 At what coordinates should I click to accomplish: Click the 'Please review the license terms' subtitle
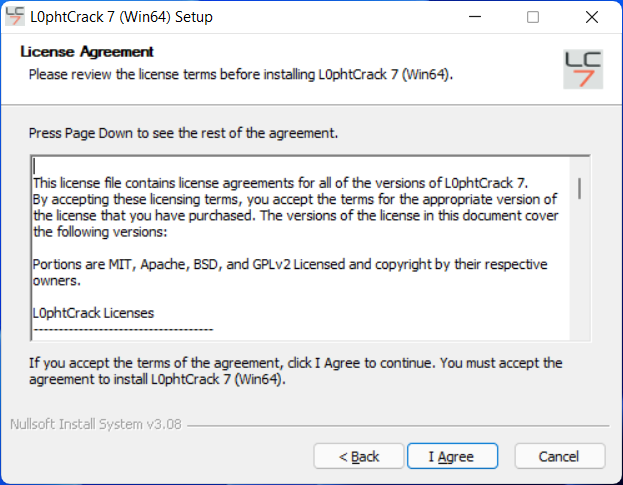pyautogui.click(x=241, y=74)
